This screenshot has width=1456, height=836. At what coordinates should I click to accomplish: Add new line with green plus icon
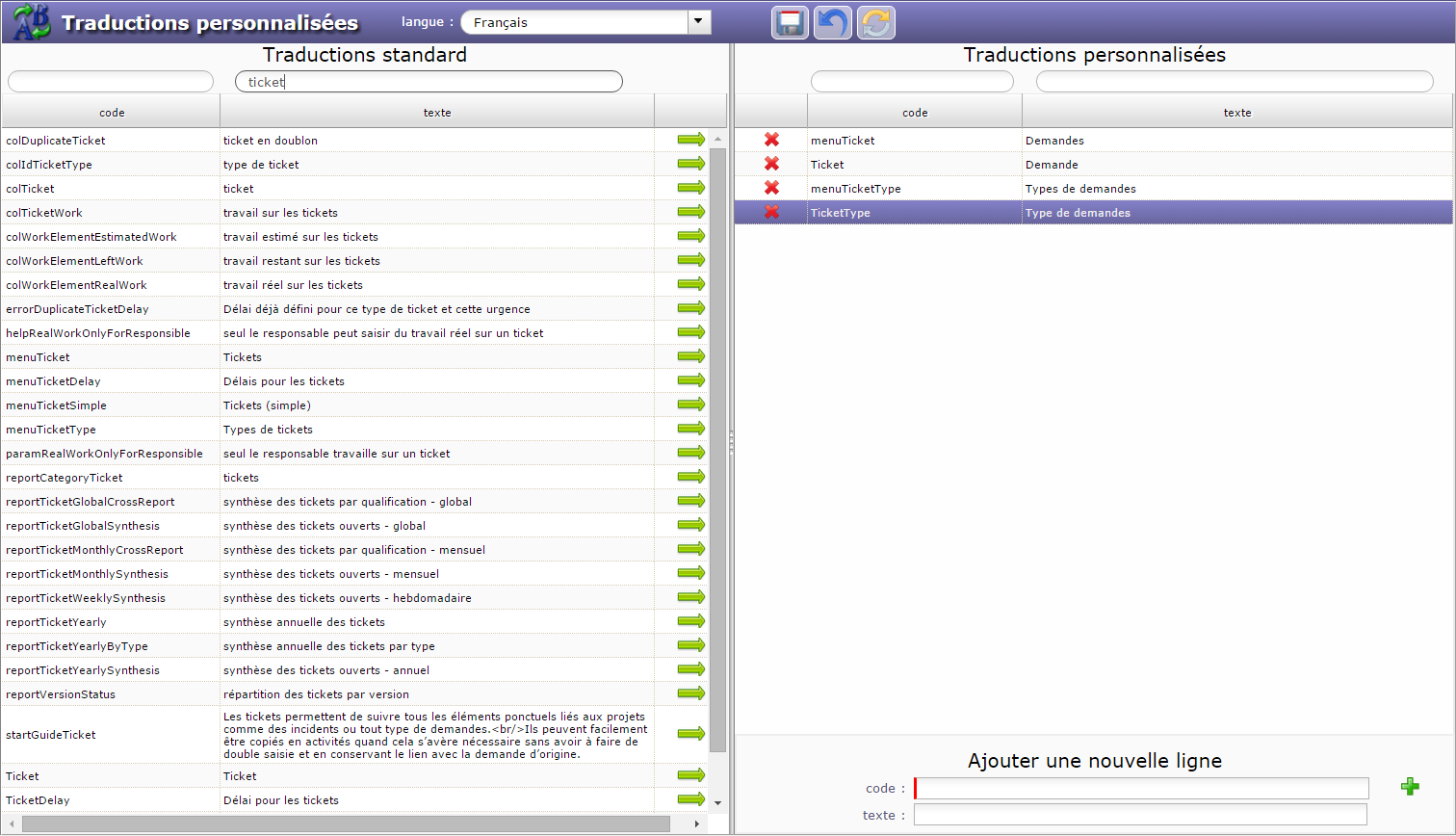(x=1410, y=787)
